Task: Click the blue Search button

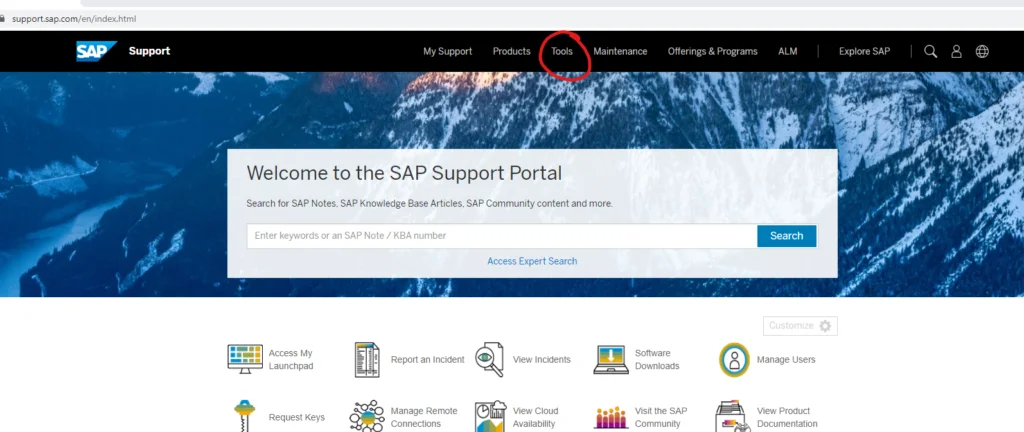Action: (x=786, y=236)
